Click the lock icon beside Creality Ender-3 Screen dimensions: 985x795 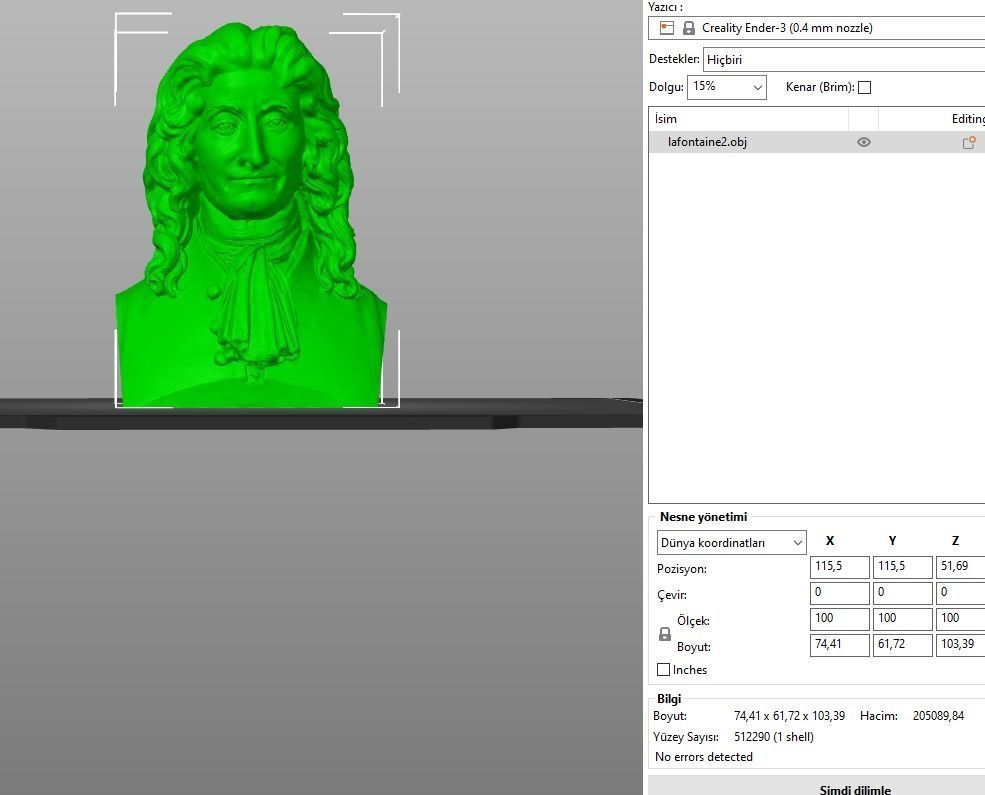tap(689, 28)
